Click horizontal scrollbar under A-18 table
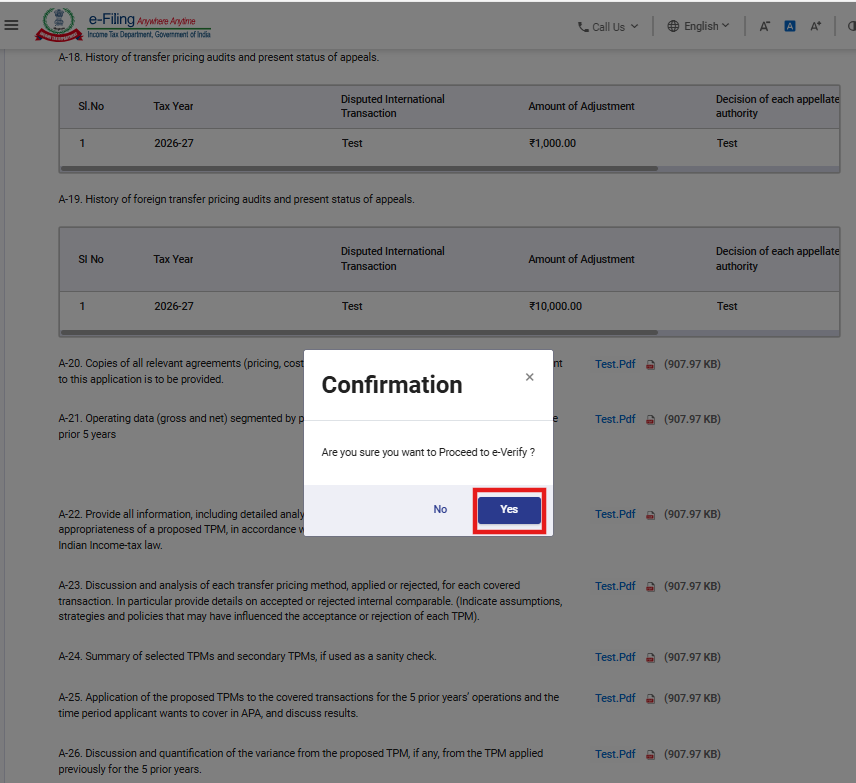The image size is (856, 783). [x=358, y=169]
